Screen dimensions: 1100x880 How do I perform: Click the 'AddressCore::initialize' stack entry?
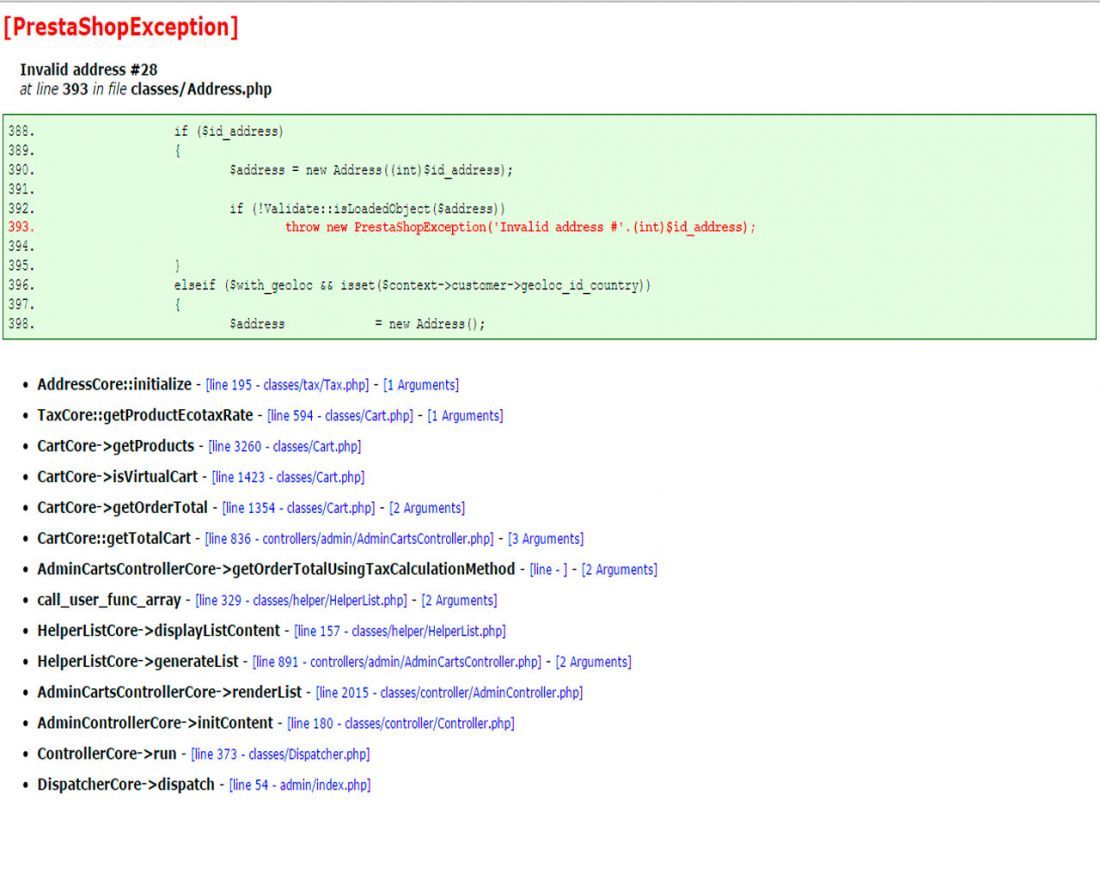coord(114,385)
